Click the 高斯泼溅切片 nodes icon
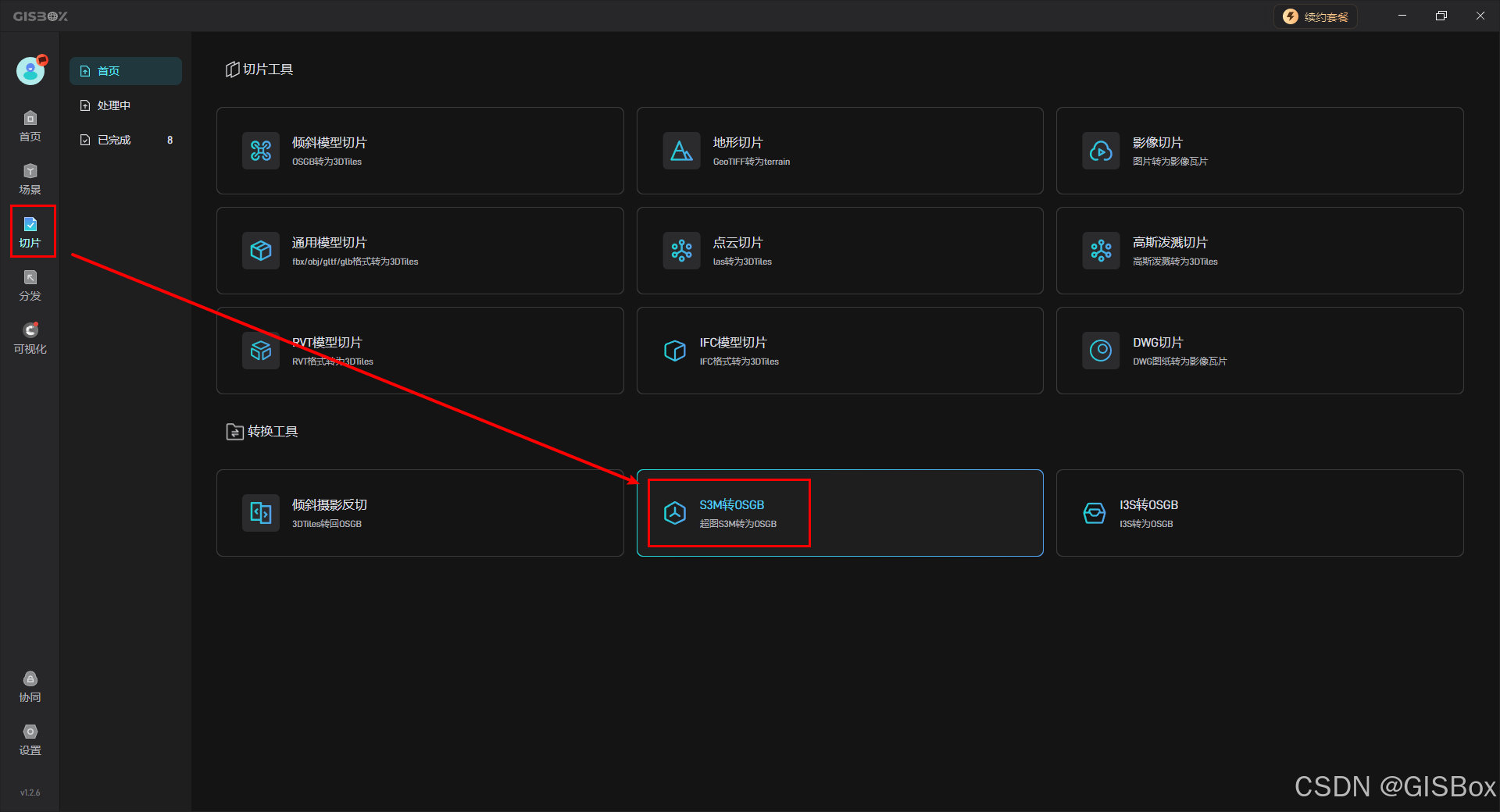The width and height of the screenshot is (1500, 812). pyautogui.click(x=1101, y=251)
